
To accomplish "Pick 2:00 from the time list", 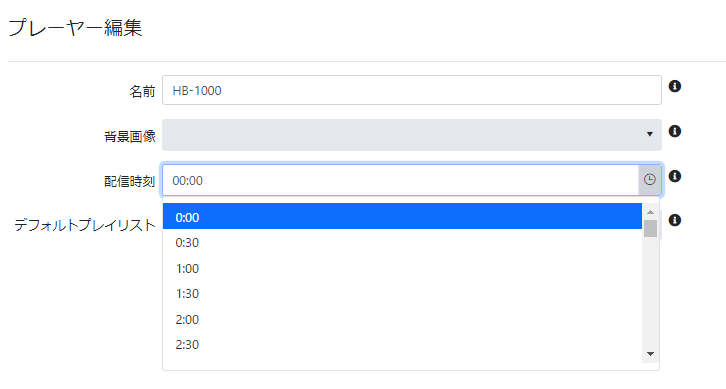I will pyautogui.click(x=402, y=319).
